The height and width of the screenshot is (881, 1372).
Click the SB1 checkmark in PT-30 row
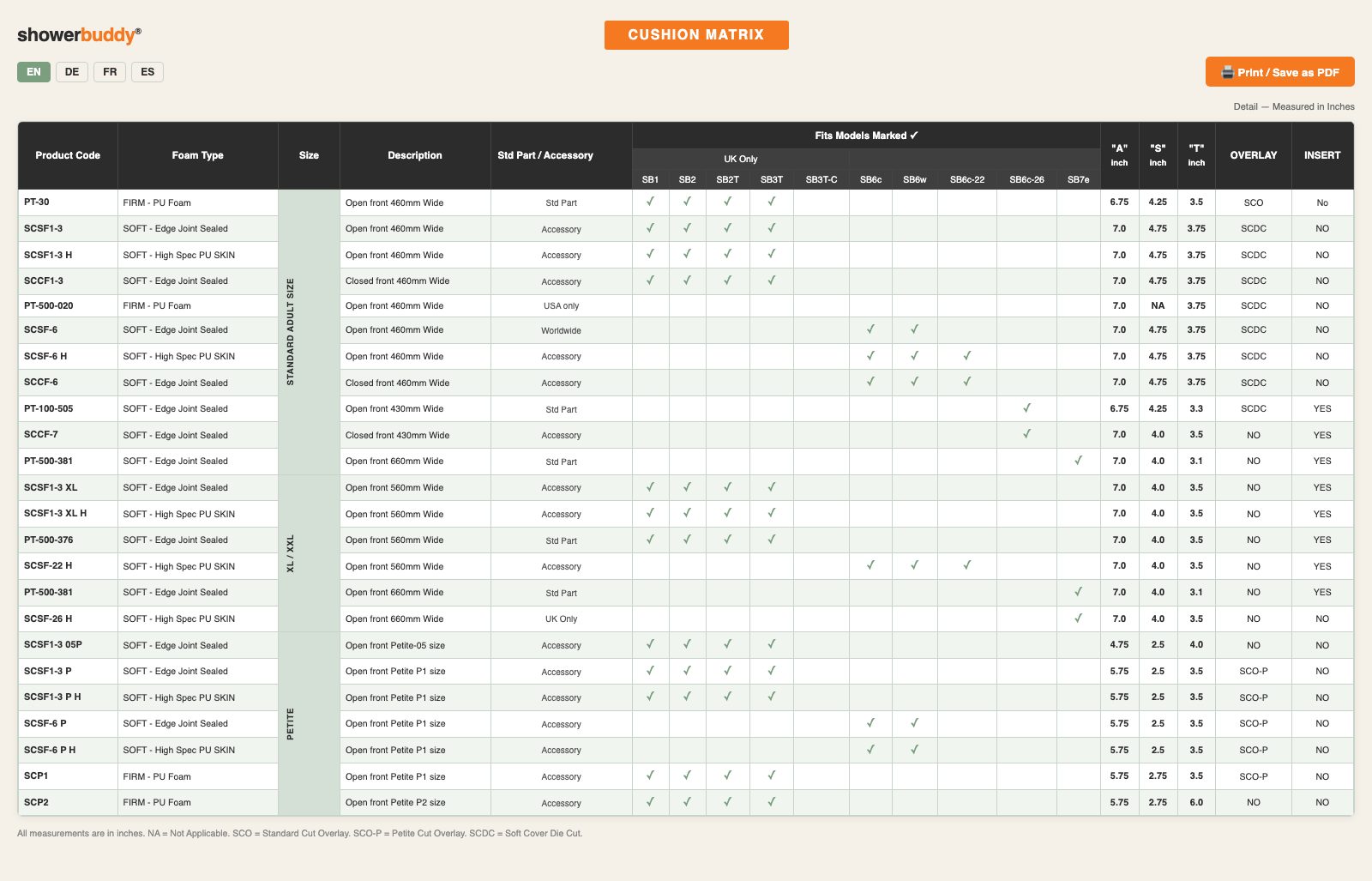click(x=651, y=202)
